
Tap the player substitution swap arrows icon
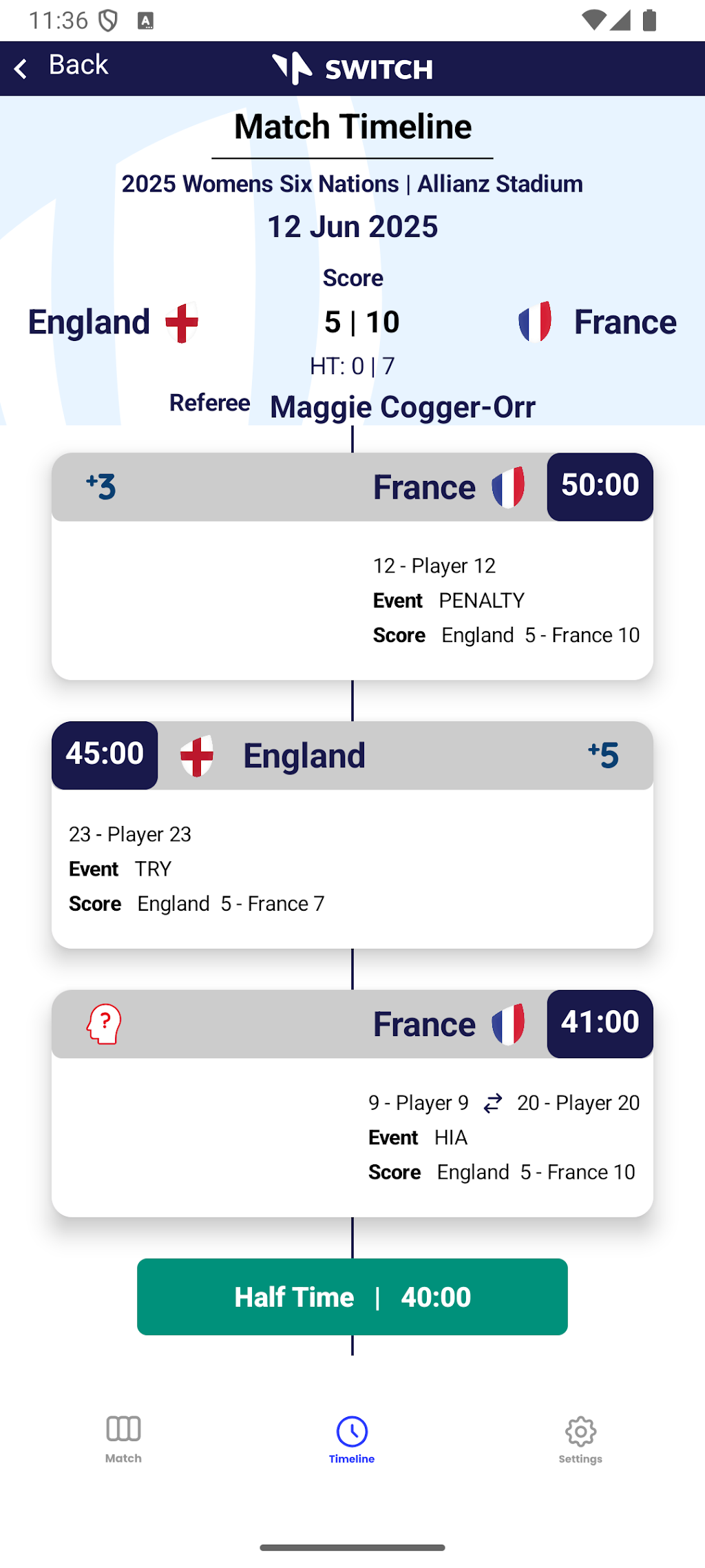[x=493, y=1103]
